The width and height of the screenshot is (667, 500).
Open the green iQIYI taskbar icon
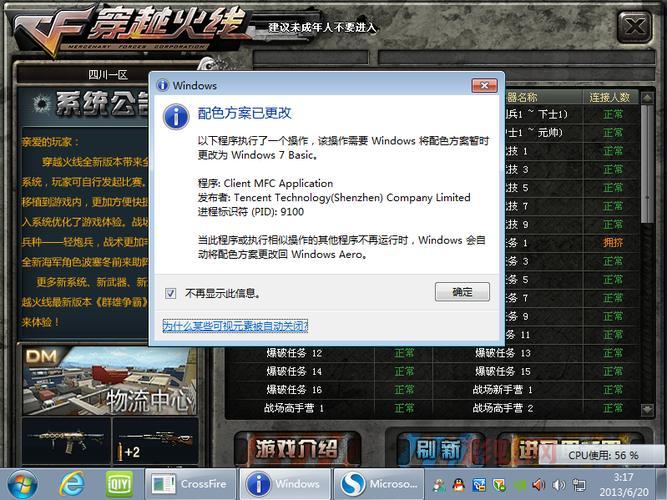pyautogui.click(x=119, y=484)
